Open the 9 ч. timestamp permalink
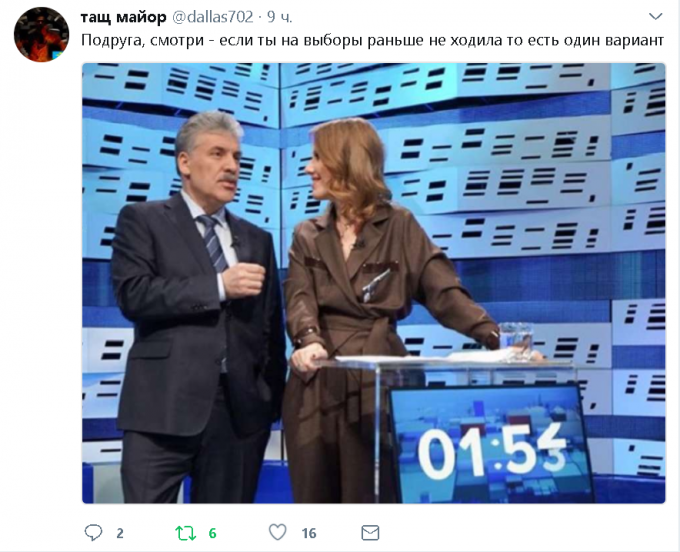The image size is (680, 552). pos(280,17)
